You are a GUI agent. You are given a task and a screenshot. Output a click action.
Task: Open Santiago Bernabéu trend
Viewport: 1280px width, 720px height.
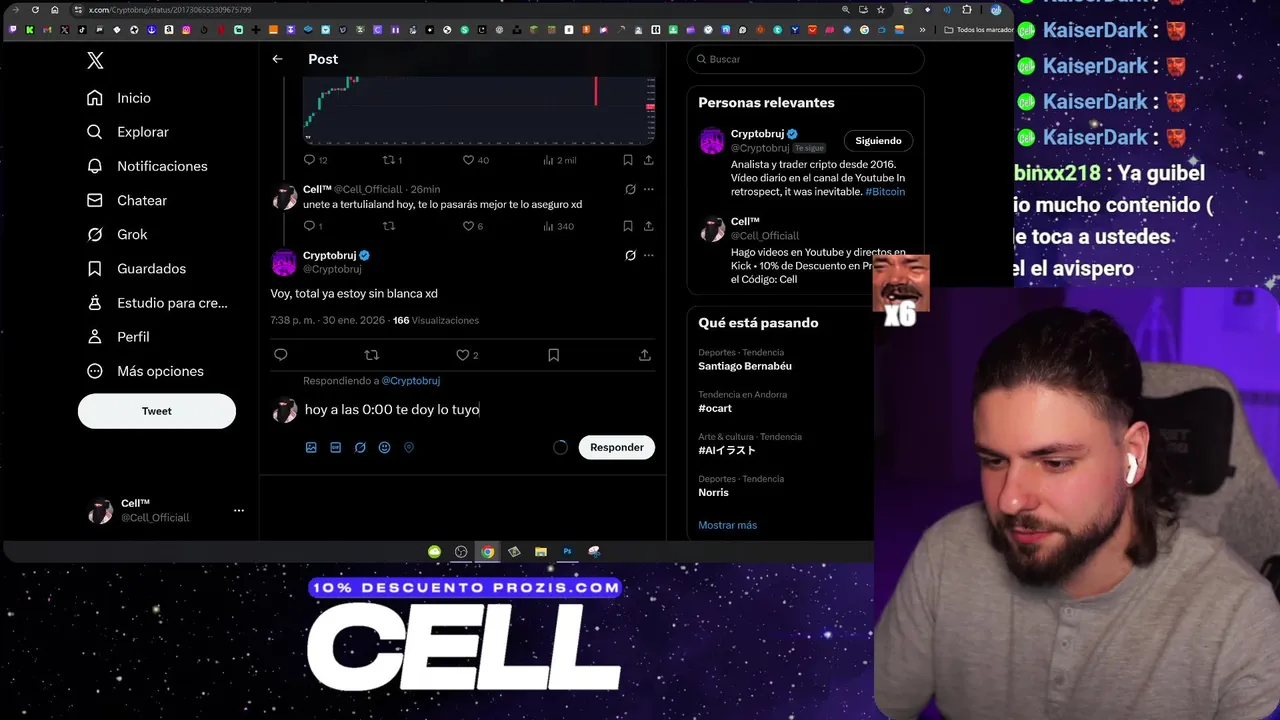click(745, 366)
